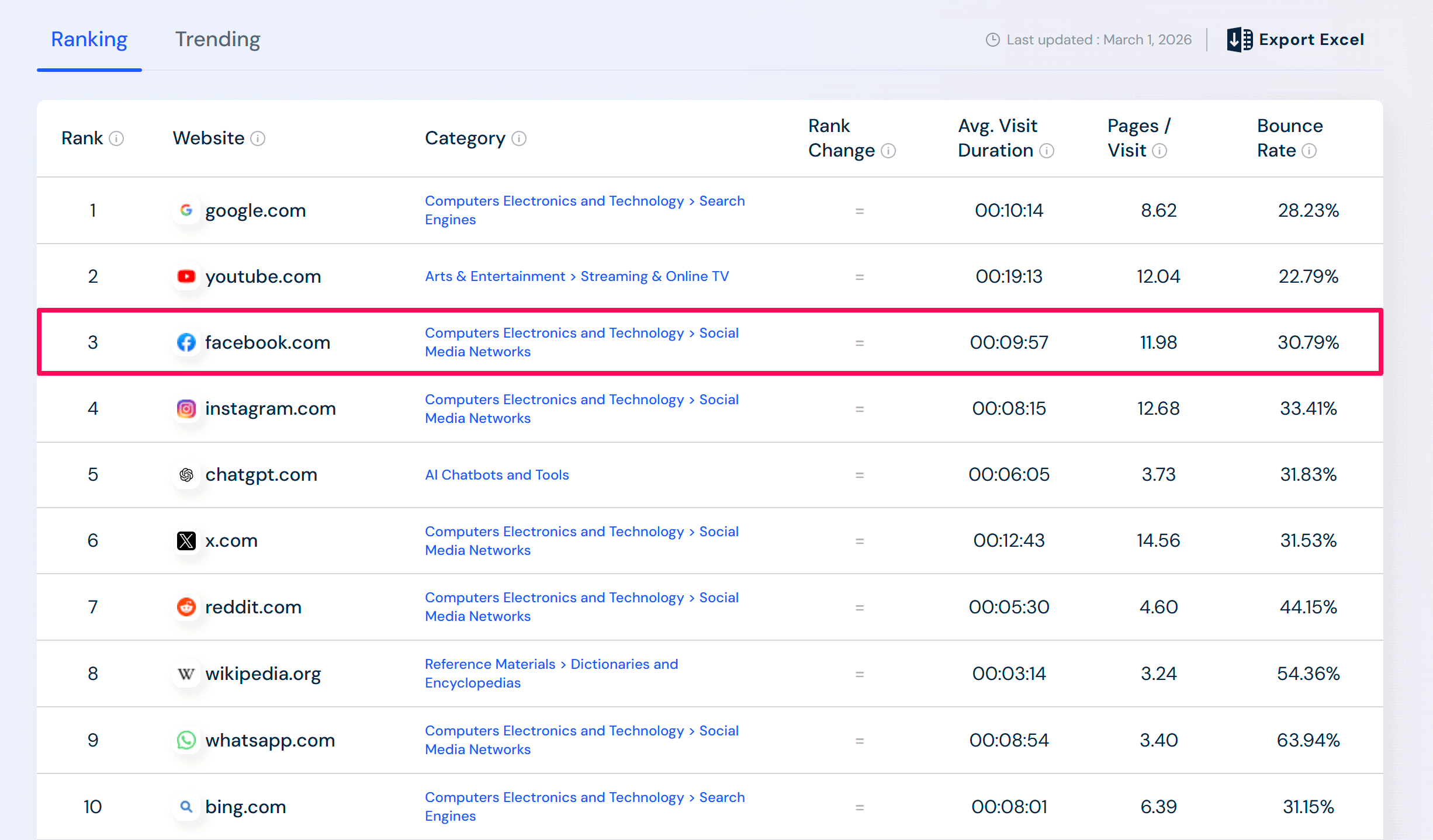Click the Category column info icon
The width and height of the screenshot is (1433, 840).
pos(519,138)
